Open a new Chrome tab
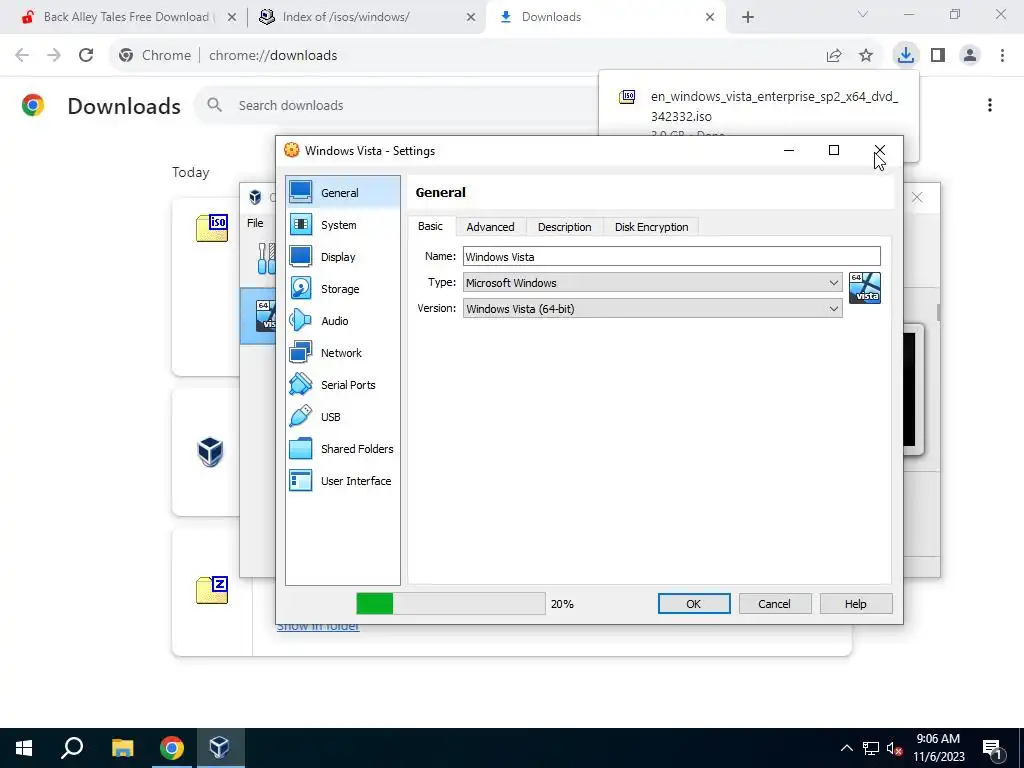The image size is (1024, 768). tap(748, 17)
